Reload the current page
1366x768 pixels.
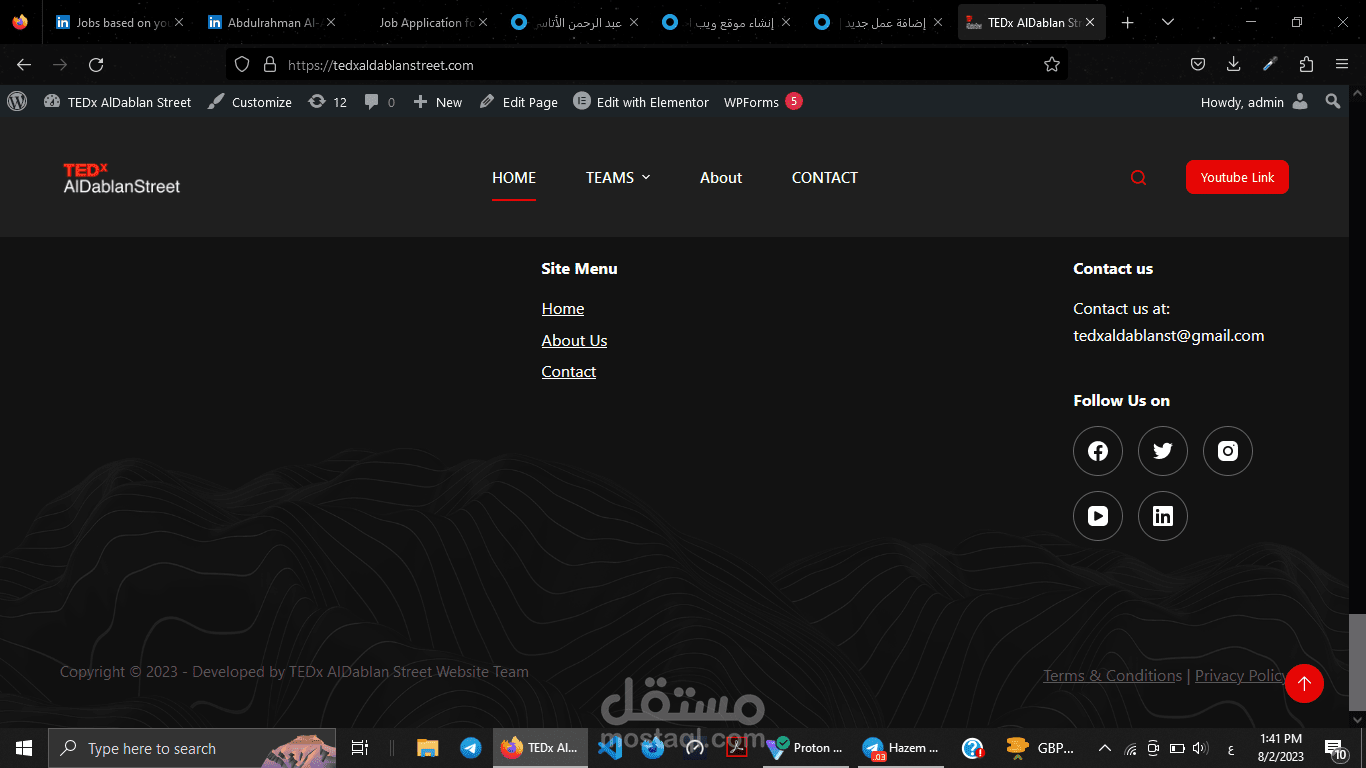(96, 64)
